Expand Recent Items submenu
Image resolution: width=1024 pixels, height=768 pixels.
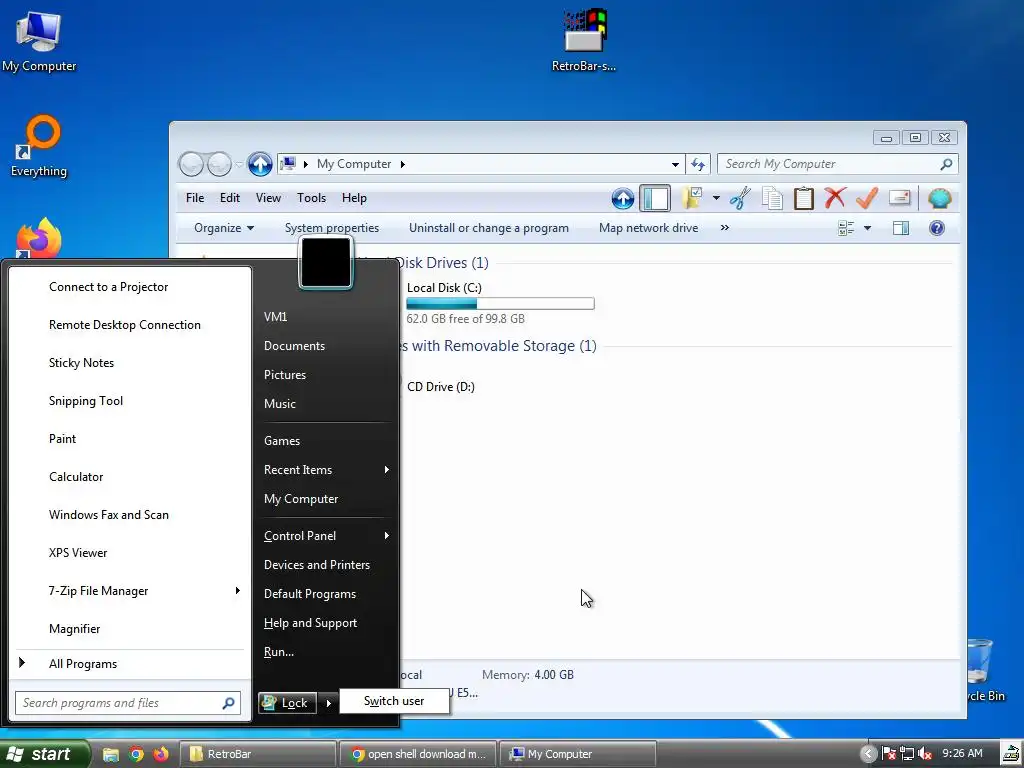[x=327, y=470]
